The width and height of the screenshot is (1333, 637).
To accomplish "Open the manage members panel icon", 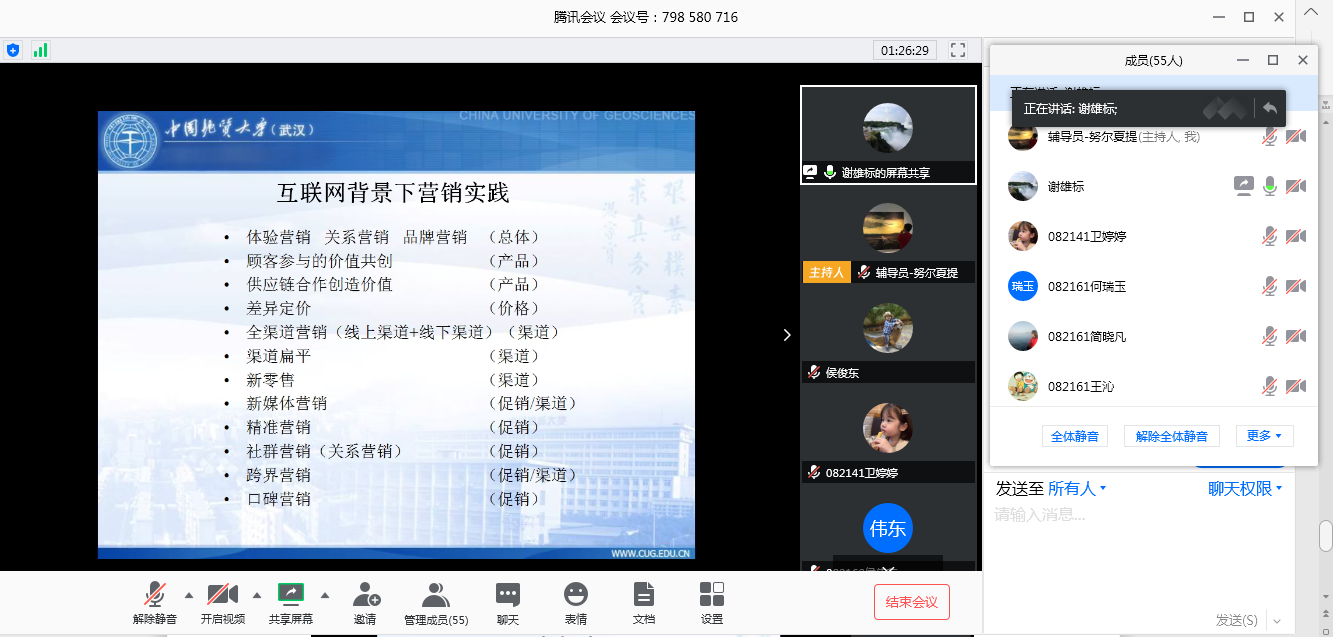I will [x=435, y=595].
